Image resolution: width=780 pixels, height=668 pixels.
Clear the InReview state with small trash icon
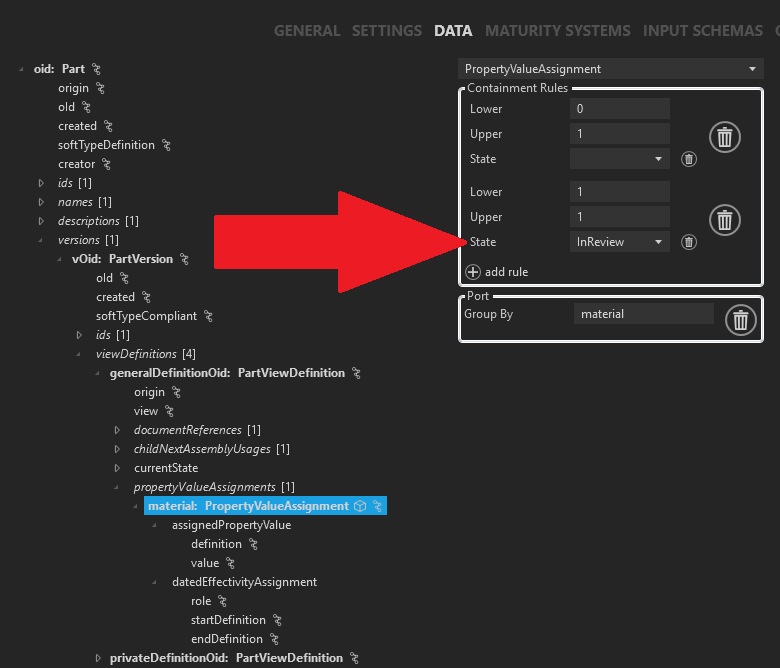pyautogui.click(x=688, y=242)
